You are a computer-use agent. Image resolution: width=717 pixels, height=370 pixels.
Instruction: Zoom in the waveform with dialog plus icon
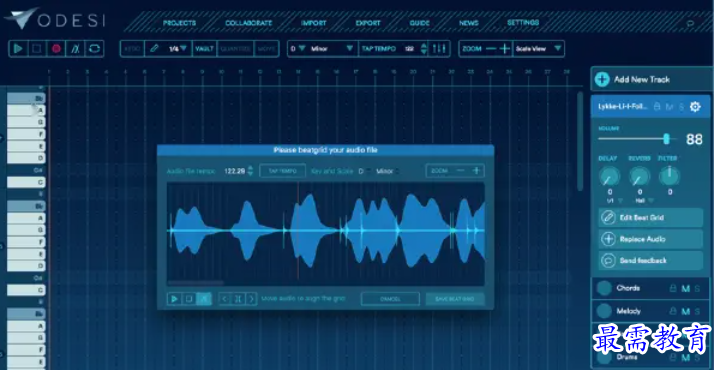point(476,171)
